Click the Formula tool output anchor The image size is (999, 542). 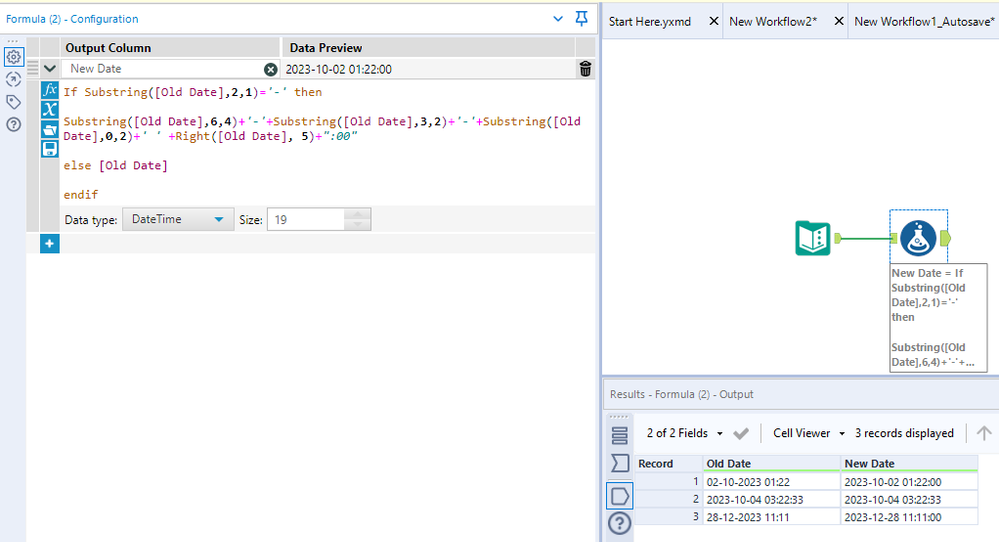click(x=945, y=238)
